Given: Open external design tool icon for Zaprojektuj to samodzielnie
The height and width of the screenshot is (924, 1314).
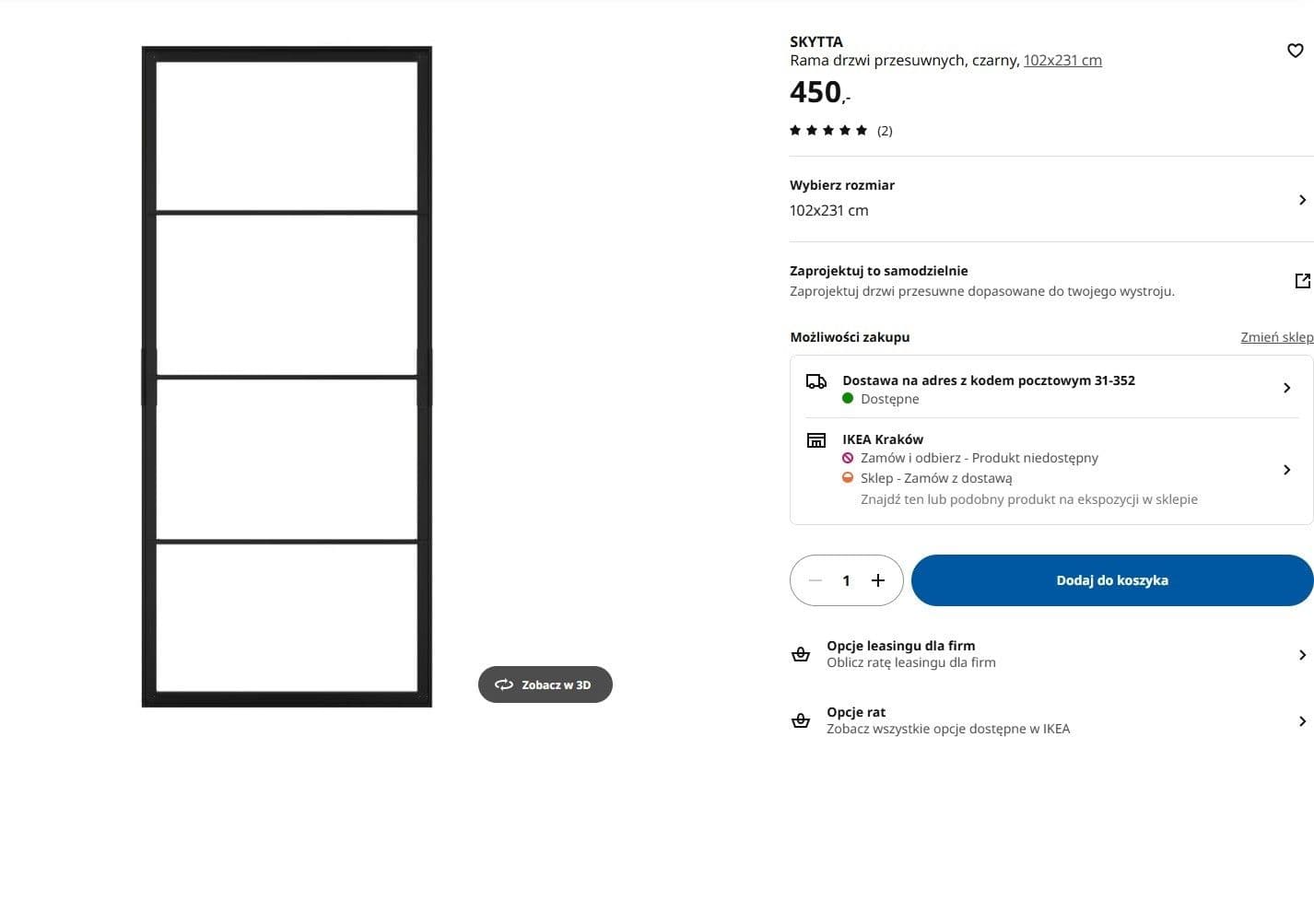Looking at the screenshot, I should click(1302, 281).
